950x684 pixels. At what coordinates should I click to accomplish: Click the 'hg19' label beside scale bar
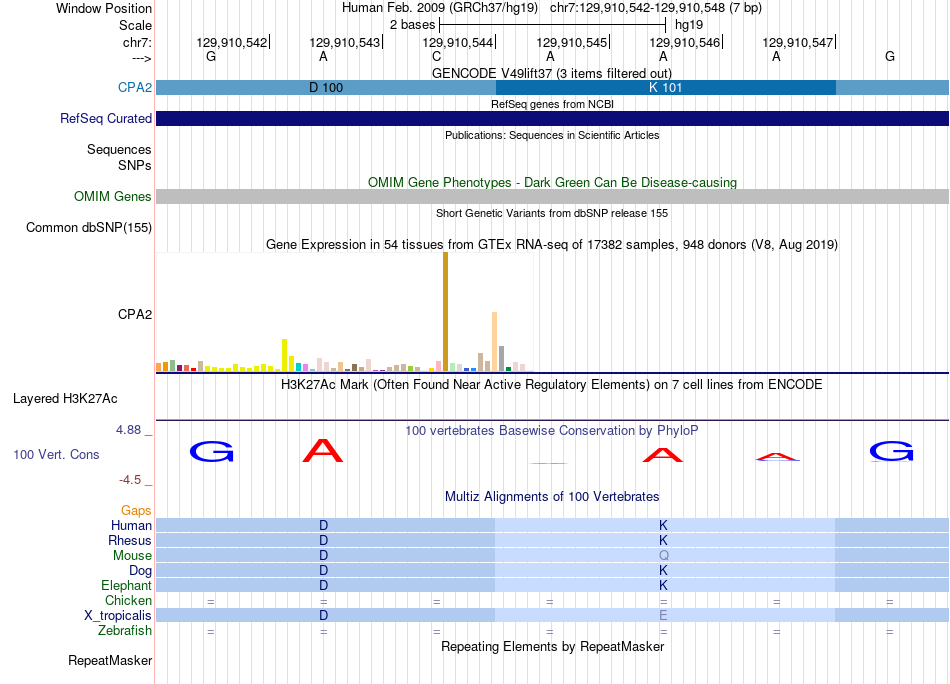(689, 25)
